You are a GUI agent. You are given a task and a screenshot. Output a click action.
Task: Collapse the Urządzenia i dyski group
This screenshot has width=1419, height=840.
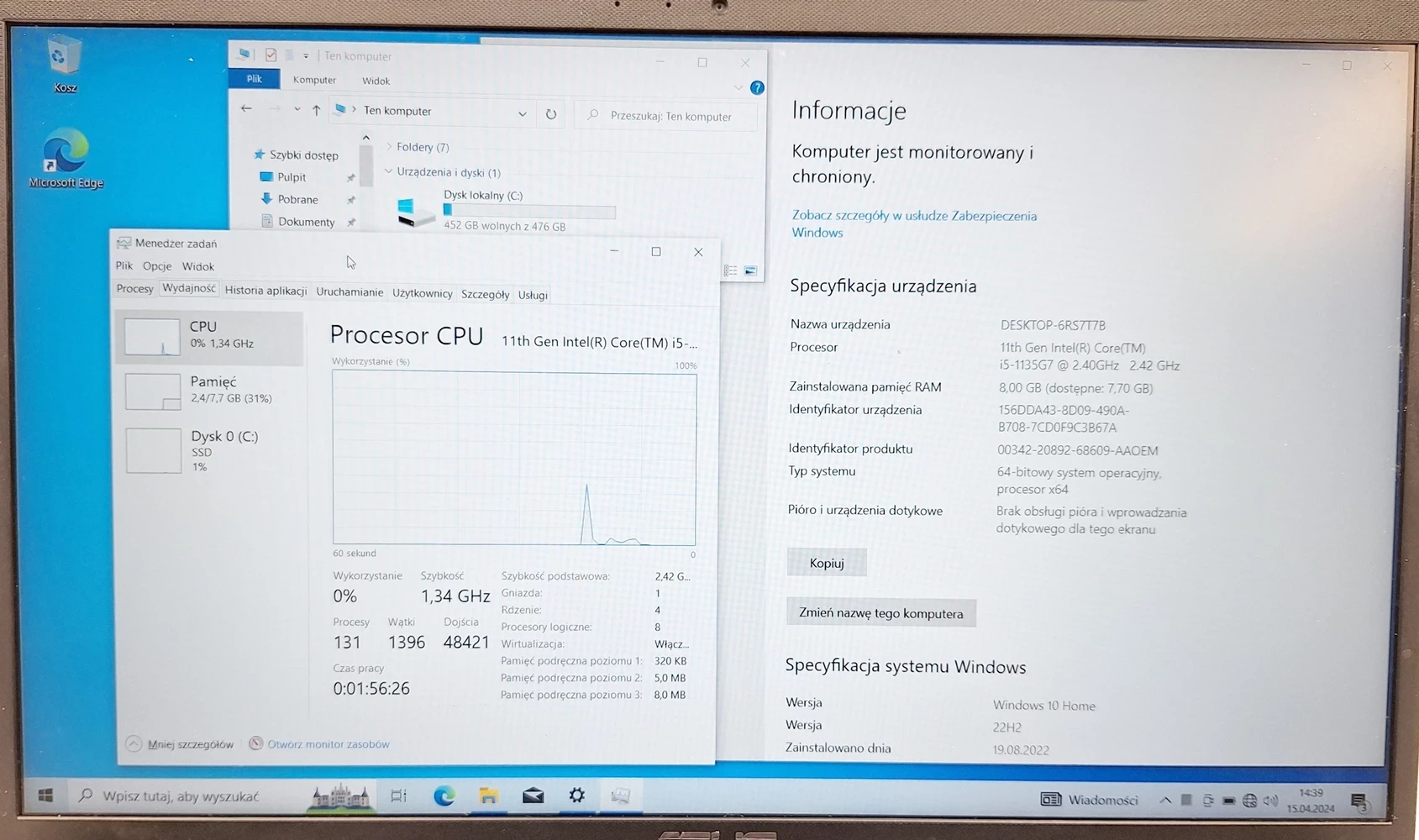tap(389, 171)
